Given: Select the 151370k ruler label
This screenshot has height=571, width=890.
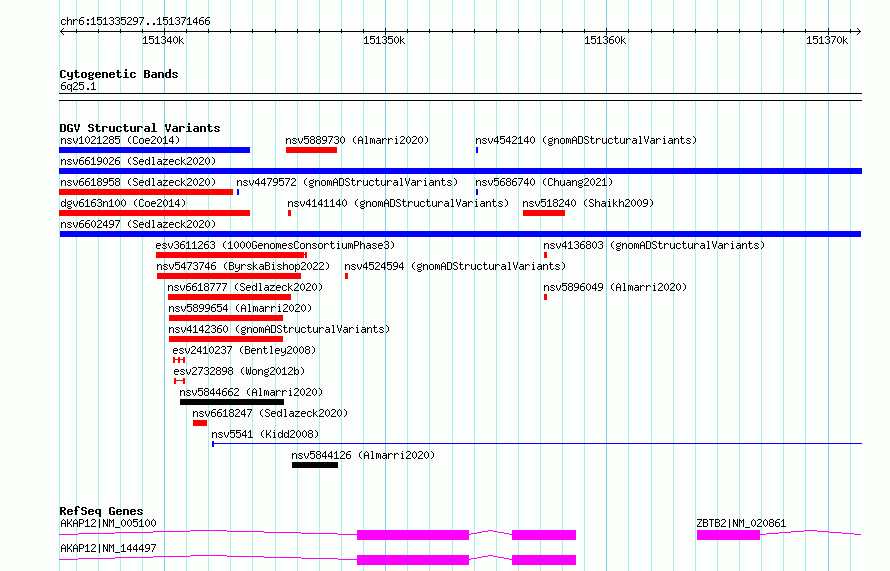Looking at the screenshot, I should [x=827, y=40].
